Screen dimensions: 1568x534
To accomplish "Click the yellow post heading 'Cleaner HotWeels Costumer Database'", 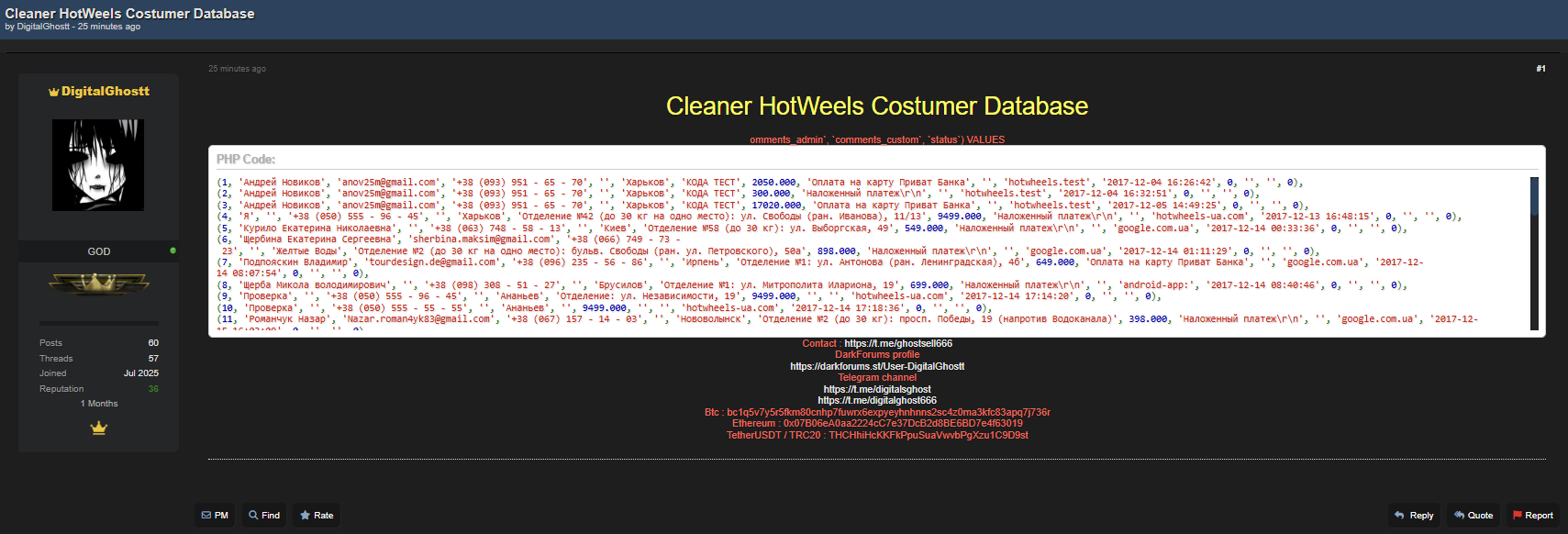I will coord(877,106).
